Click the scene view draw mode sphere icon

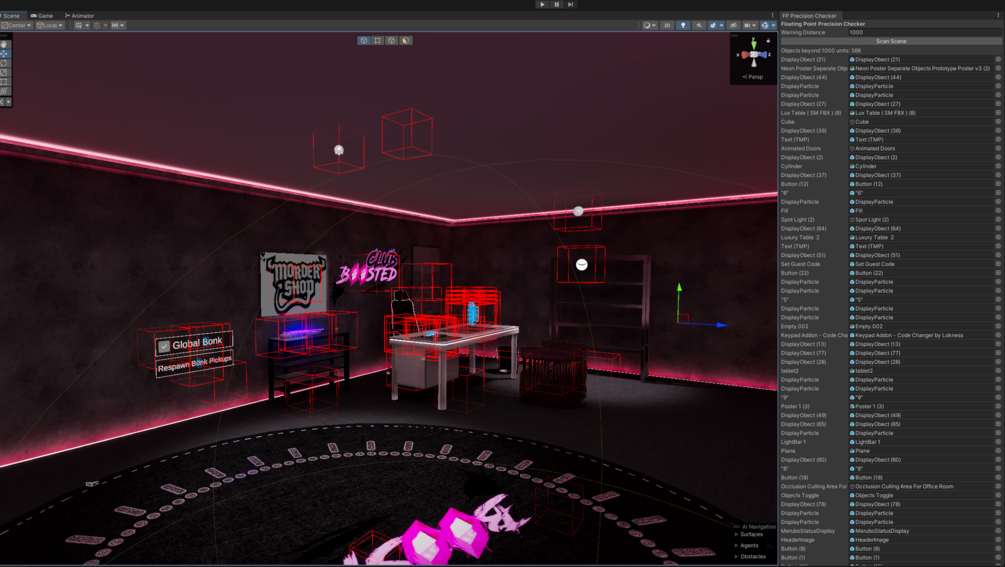click(x=647, y=25)
